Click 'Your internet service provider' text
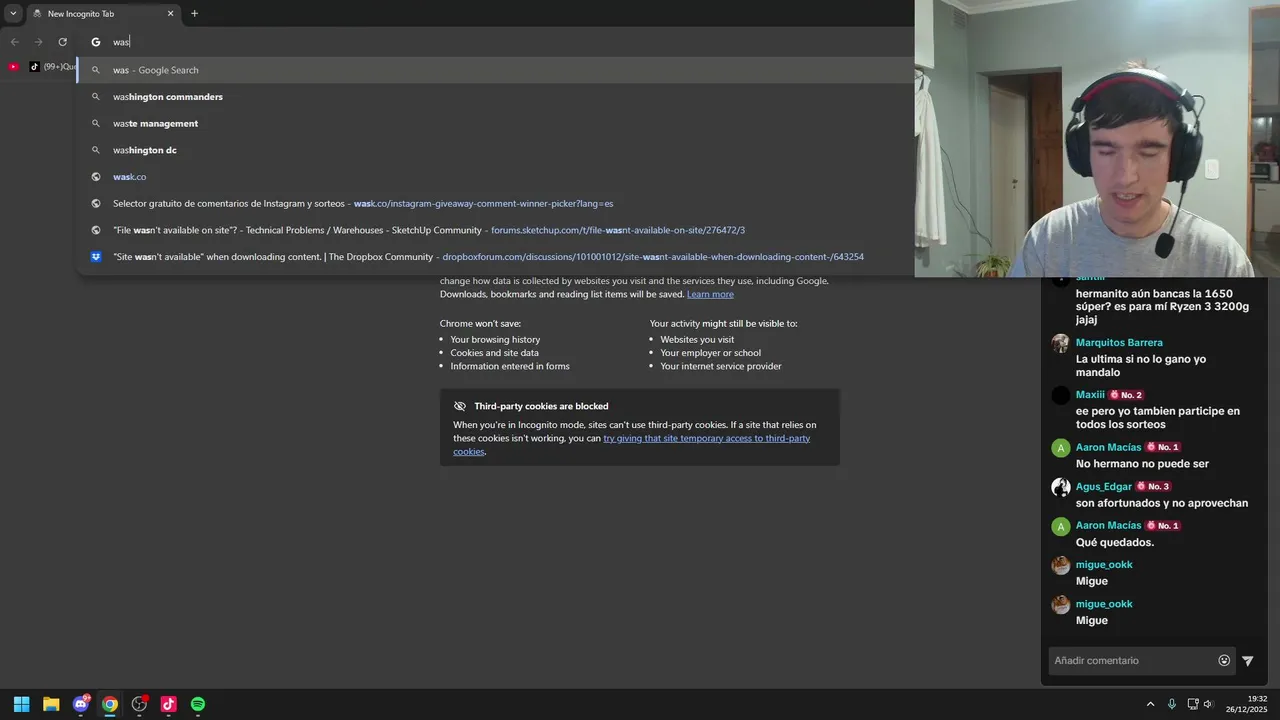The image size is (1280, 720). point(721,366)
